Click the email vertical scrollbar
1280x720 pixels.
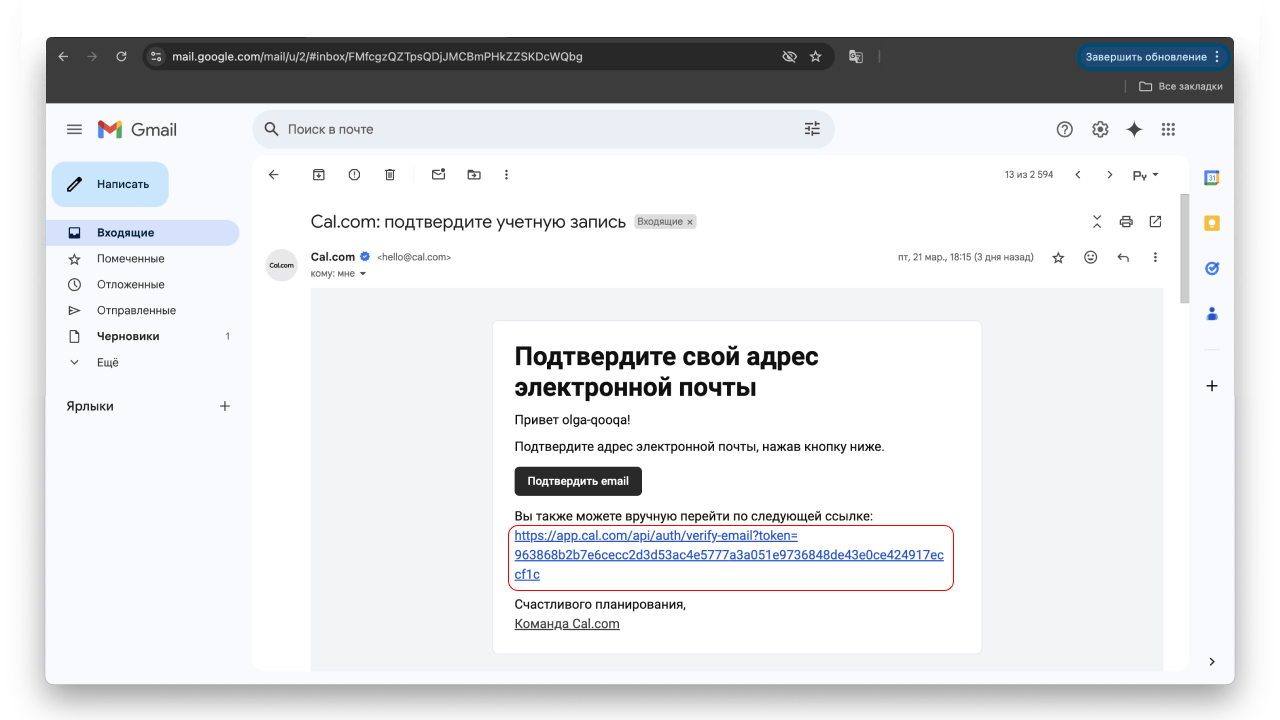point(1185,248)
